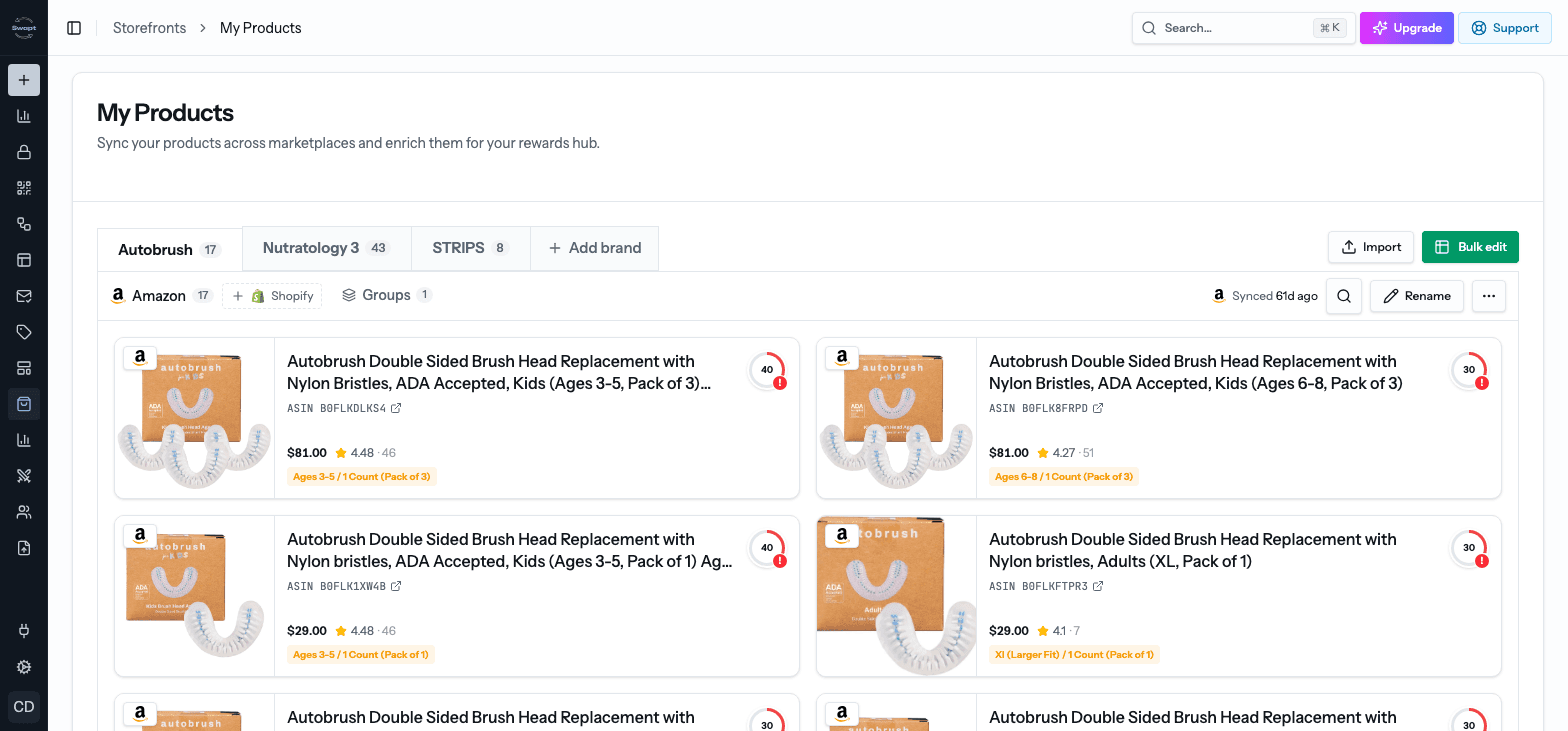Open the Support button
The height and width of the screenshot is (731, 1568).
(x=1505, y=28)
